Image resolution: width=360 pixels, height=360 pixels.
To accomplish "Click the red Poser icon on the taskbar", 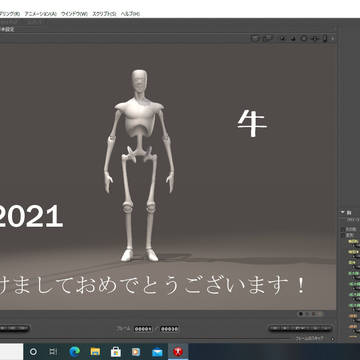I will pyautogui.click(x=178, y=352).
